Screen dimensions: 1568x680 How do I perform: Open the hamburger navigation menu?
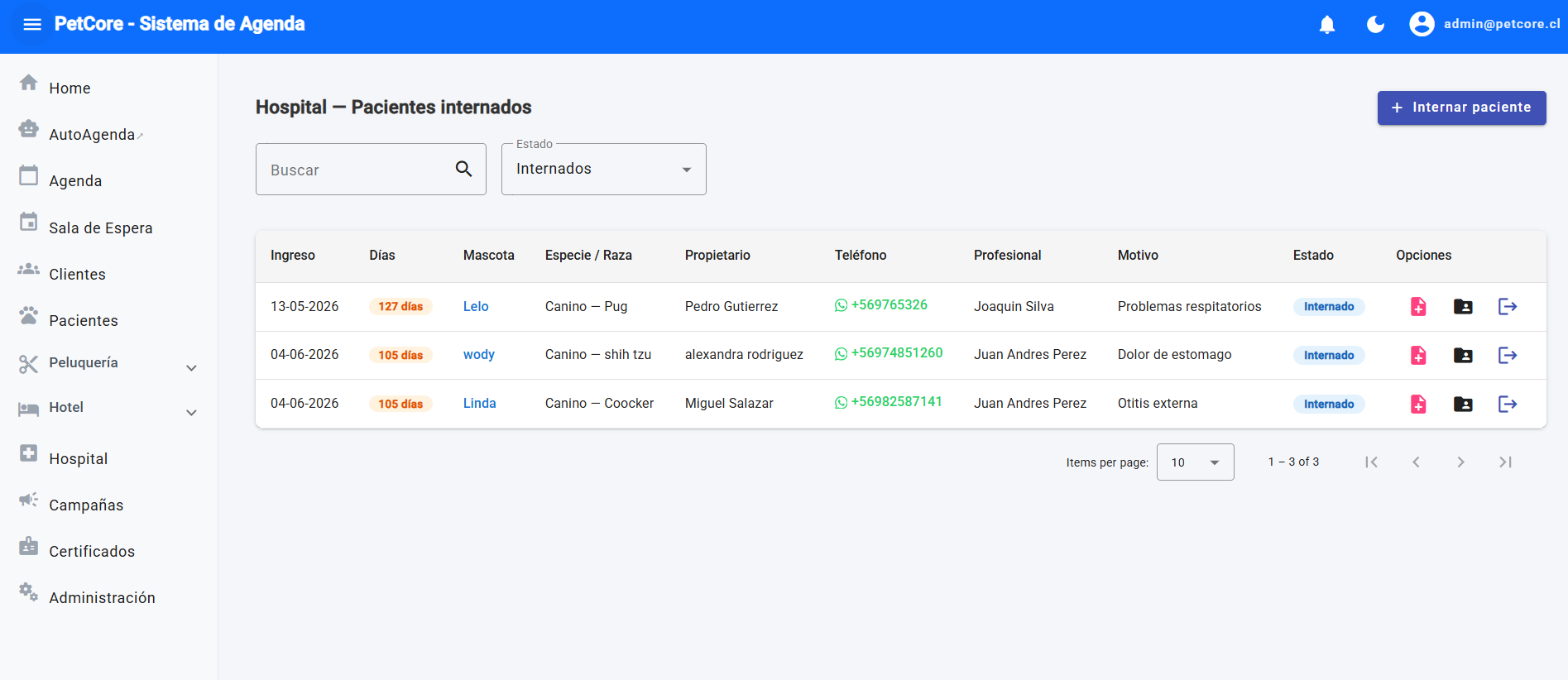32,24
